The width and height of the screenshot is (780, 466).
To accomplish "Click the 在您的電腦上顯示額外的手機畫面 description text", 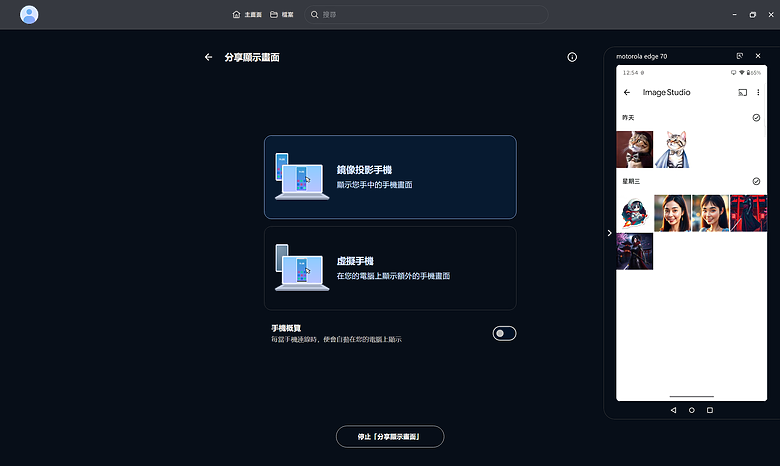I will coord(393,276).
